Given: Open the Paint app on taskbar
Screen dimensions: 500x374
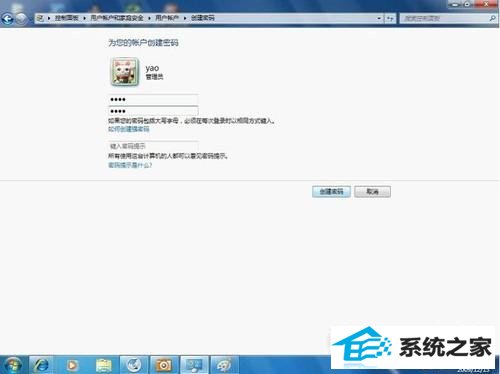Looking at the screenshot, I should pyautogui.click(x=225, y=365).
